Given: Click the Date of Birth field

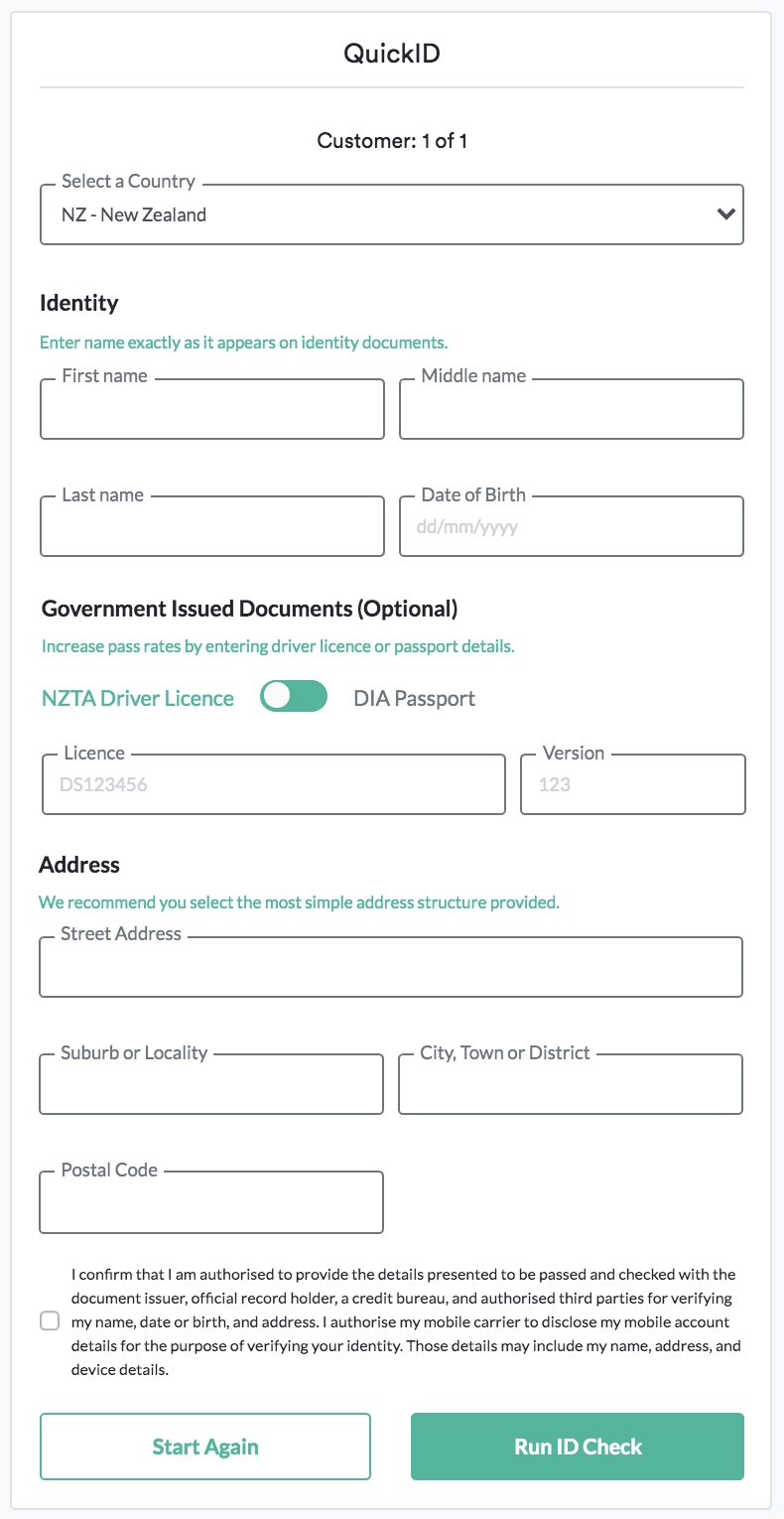Looking at the screenshot, I should coord(571,527).
